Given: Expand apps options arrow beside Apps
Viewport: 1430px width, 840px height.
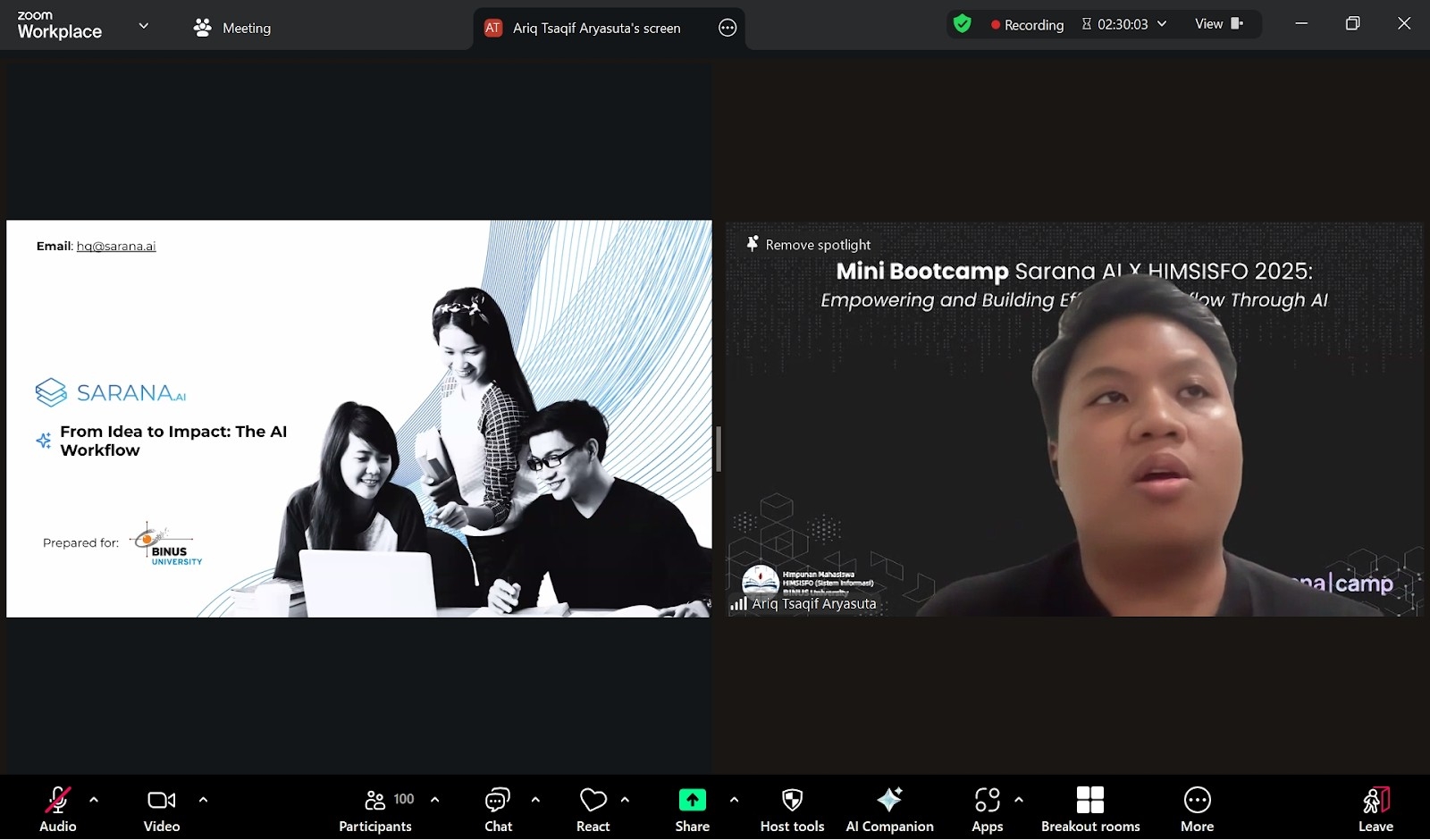Looking at the screenshot, I should tap(1019, 800).
